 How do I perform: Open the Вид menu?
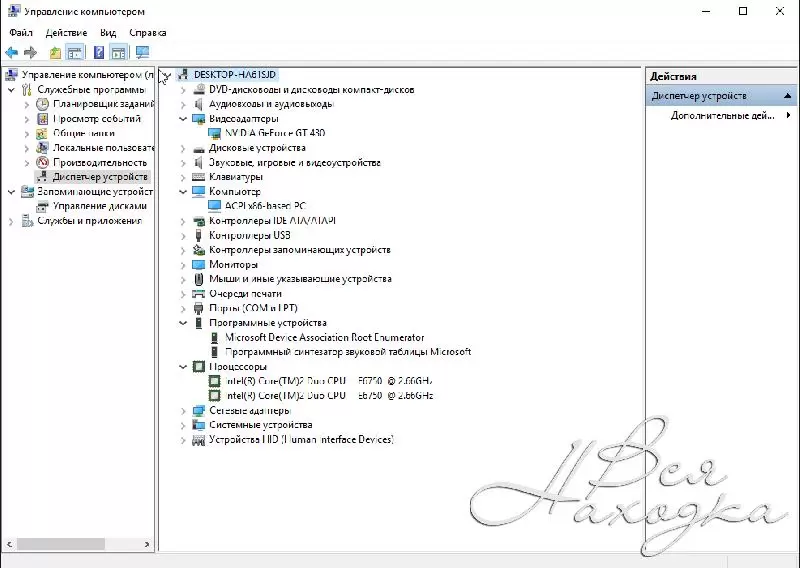point(108,32)
